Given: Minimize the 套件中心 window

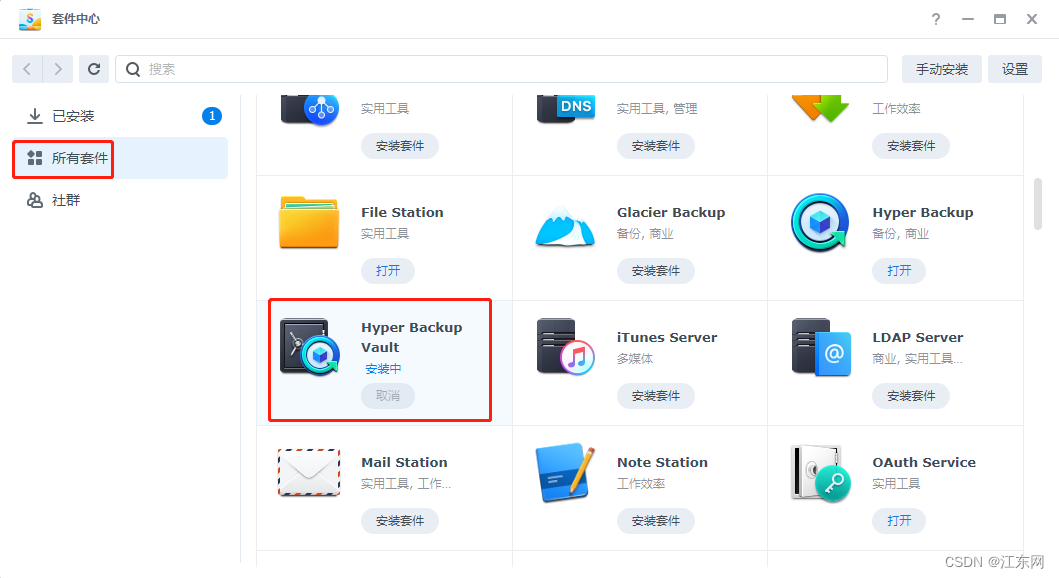Looking at the screenshot, I should pos(968,19).
